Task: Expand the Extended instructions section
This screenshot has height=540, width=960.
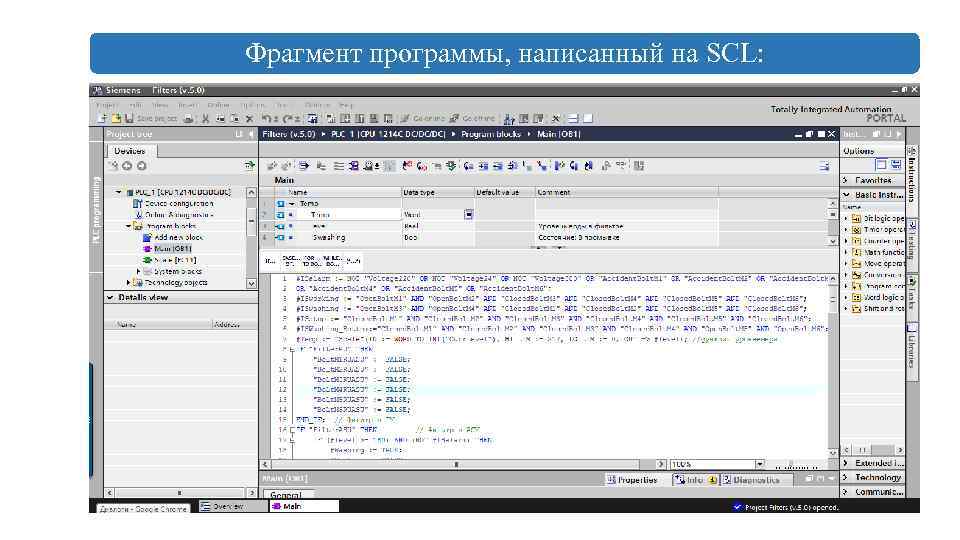Action: (846, 463)
